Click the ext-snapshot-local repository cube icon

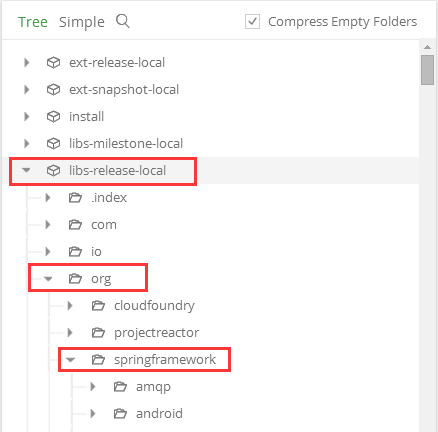tap(53, 89)
